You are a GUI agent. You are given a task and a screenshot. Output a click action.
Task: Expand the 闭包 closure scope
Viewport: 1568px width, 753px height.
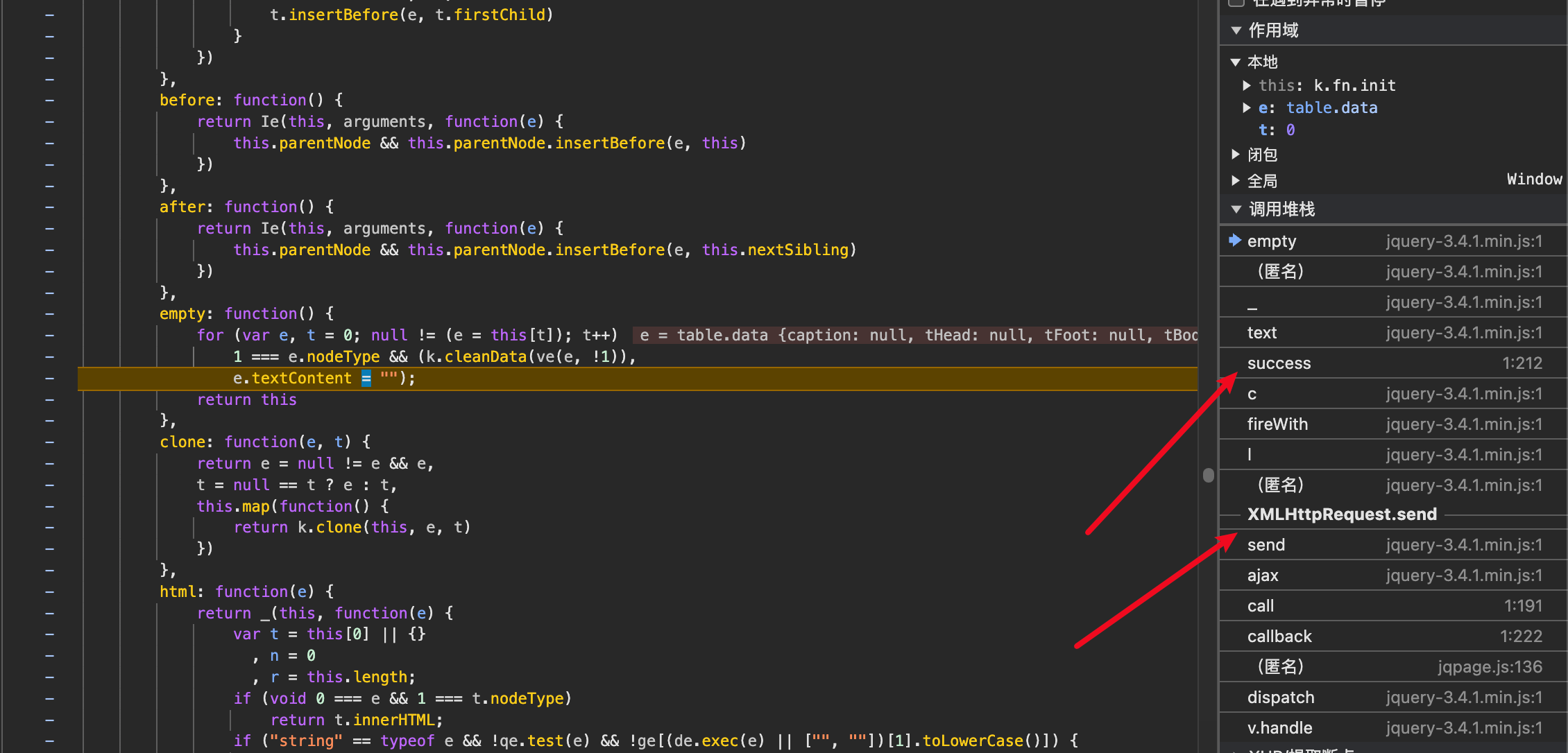pos(1236,154)
